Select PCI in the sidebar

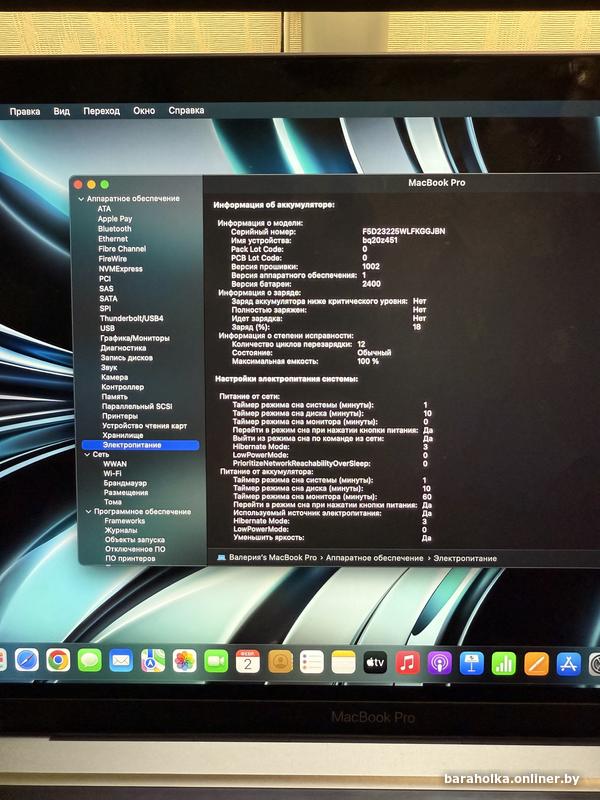pos(105,279)
